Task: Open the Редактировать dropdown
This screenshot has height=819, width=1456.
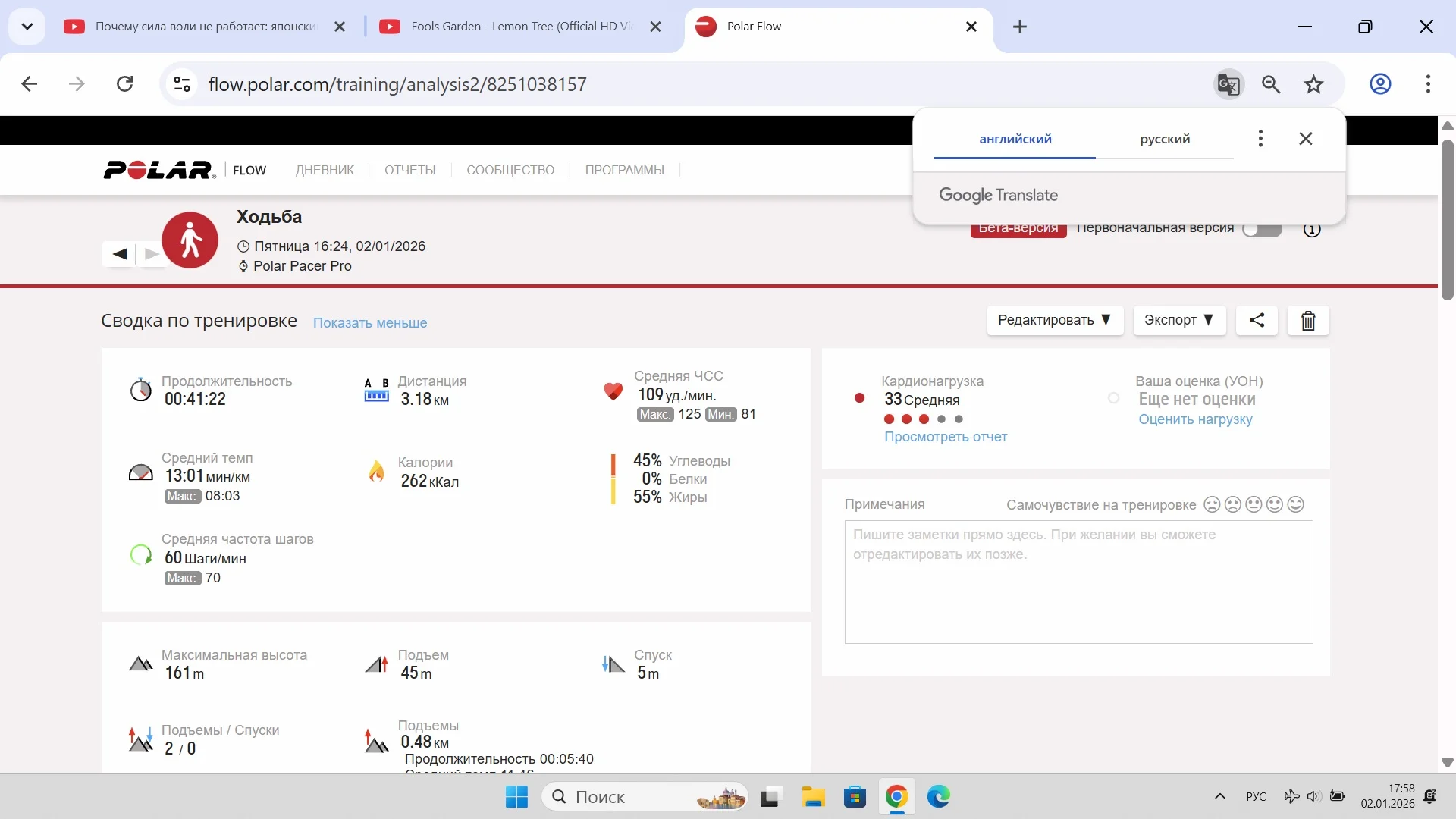Action: pos(1054,320)
